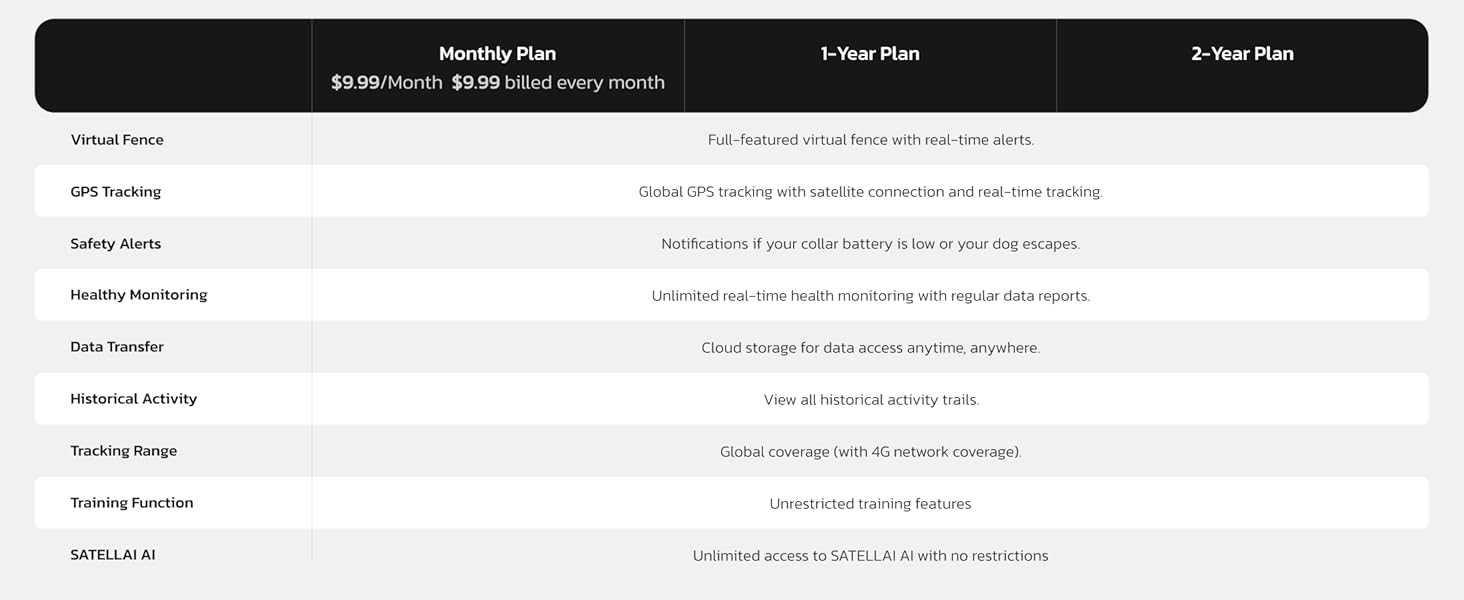The width and height of the screenshot is (1464, 600).
Task: Click the Global GPS tracking description text
Action: point(870,192)
